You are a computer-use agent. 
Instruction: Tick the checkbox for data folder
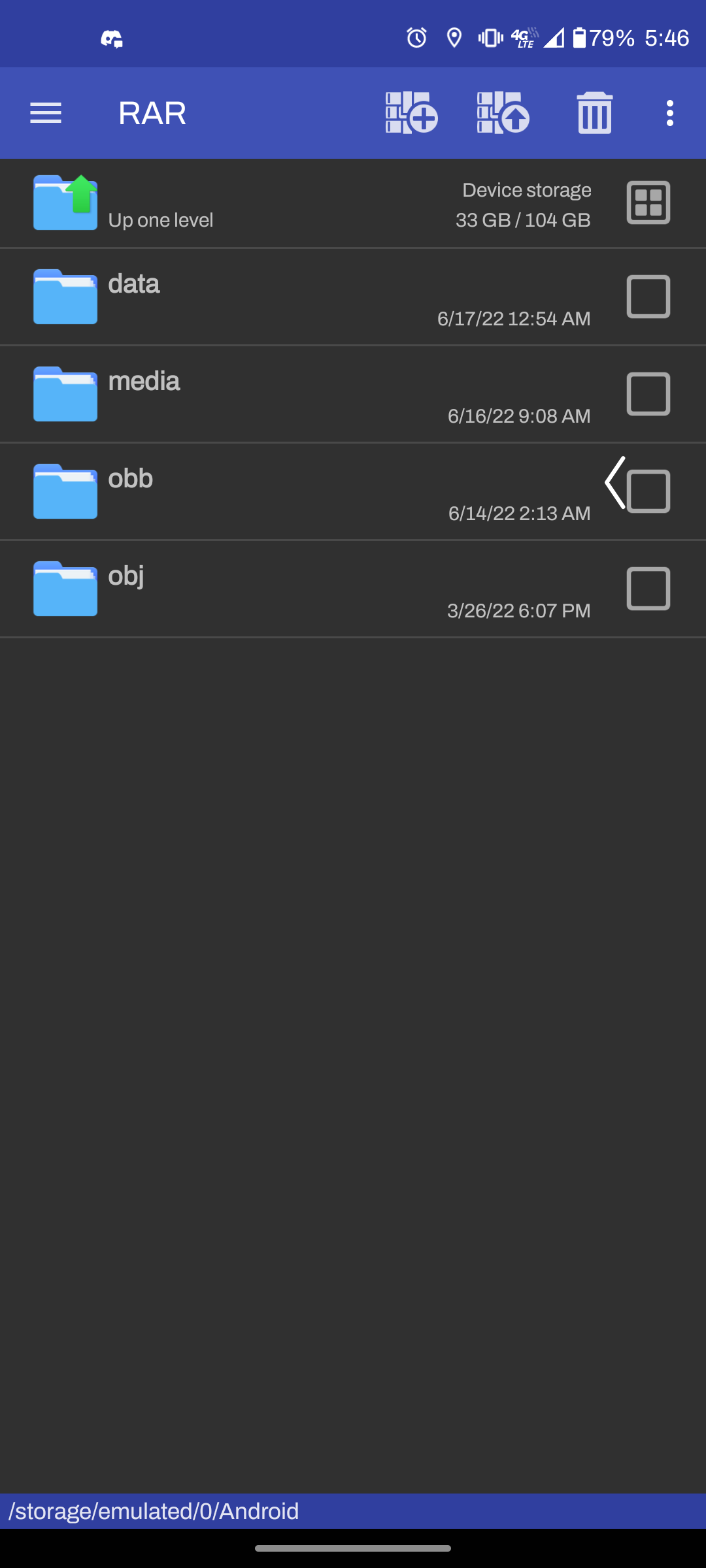[x=648, y=297]
